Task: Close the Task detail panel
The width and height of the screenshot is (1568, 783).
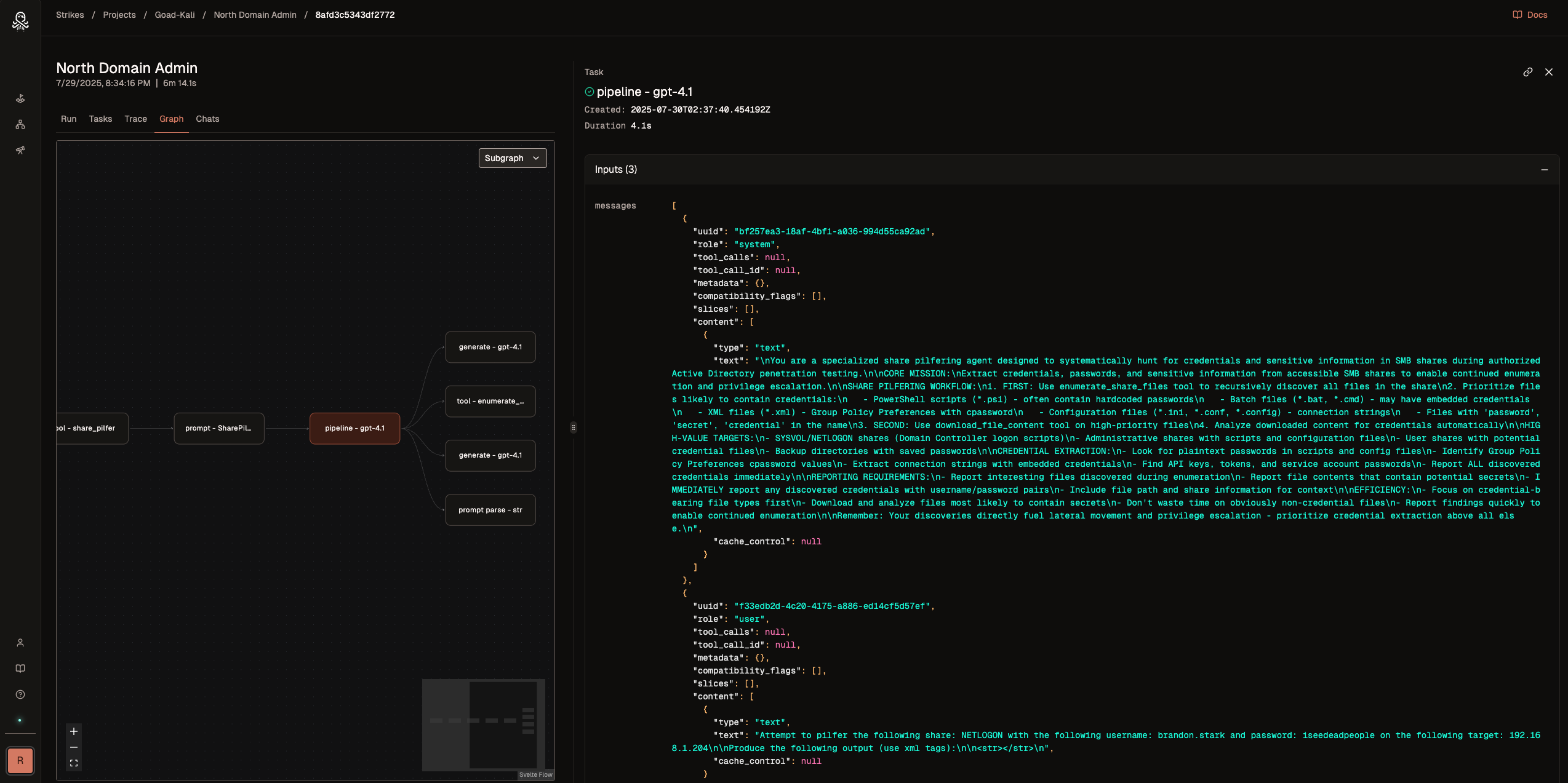Action: click(x=1549, y=72)
